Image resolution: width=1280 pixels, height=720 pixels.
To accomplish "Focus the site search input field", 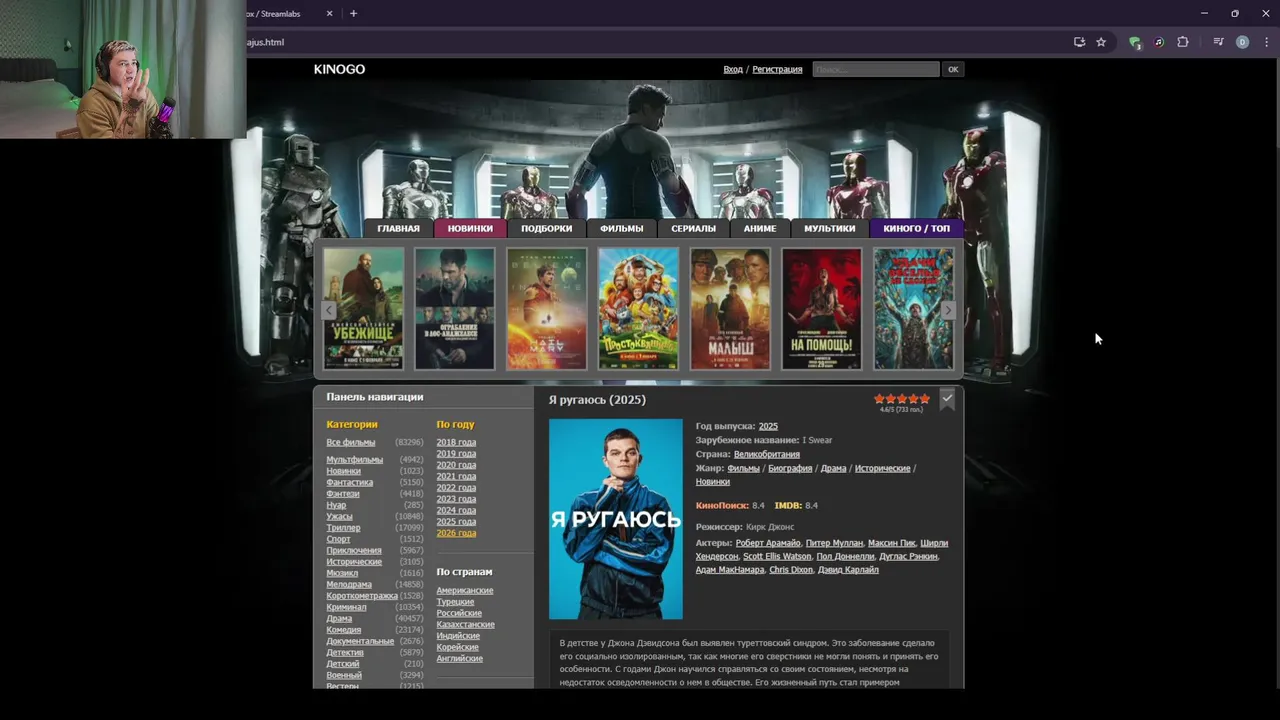I will tap(876, 69).
